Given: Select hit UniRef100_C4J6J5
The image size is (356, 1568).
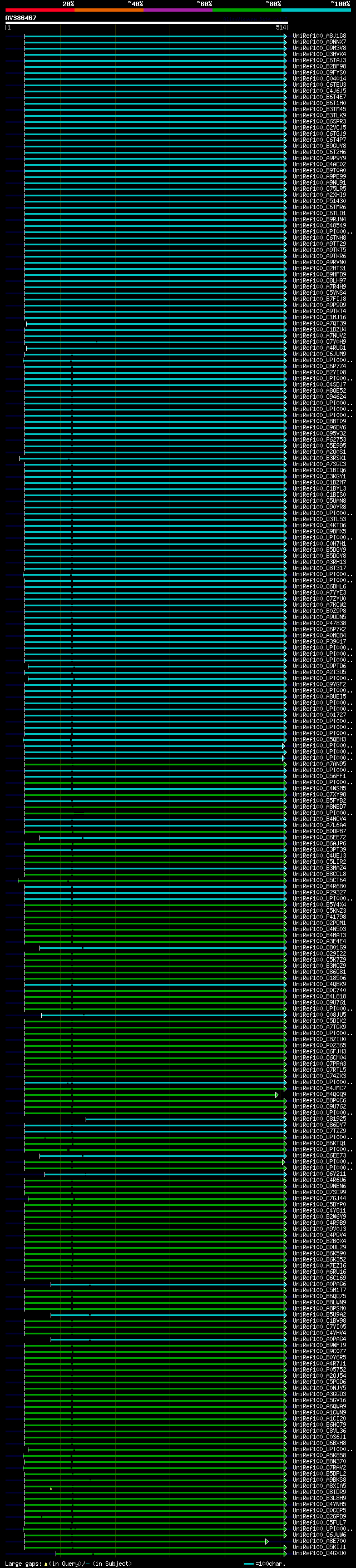Looking at the screenshot, I should coord(319,91).
